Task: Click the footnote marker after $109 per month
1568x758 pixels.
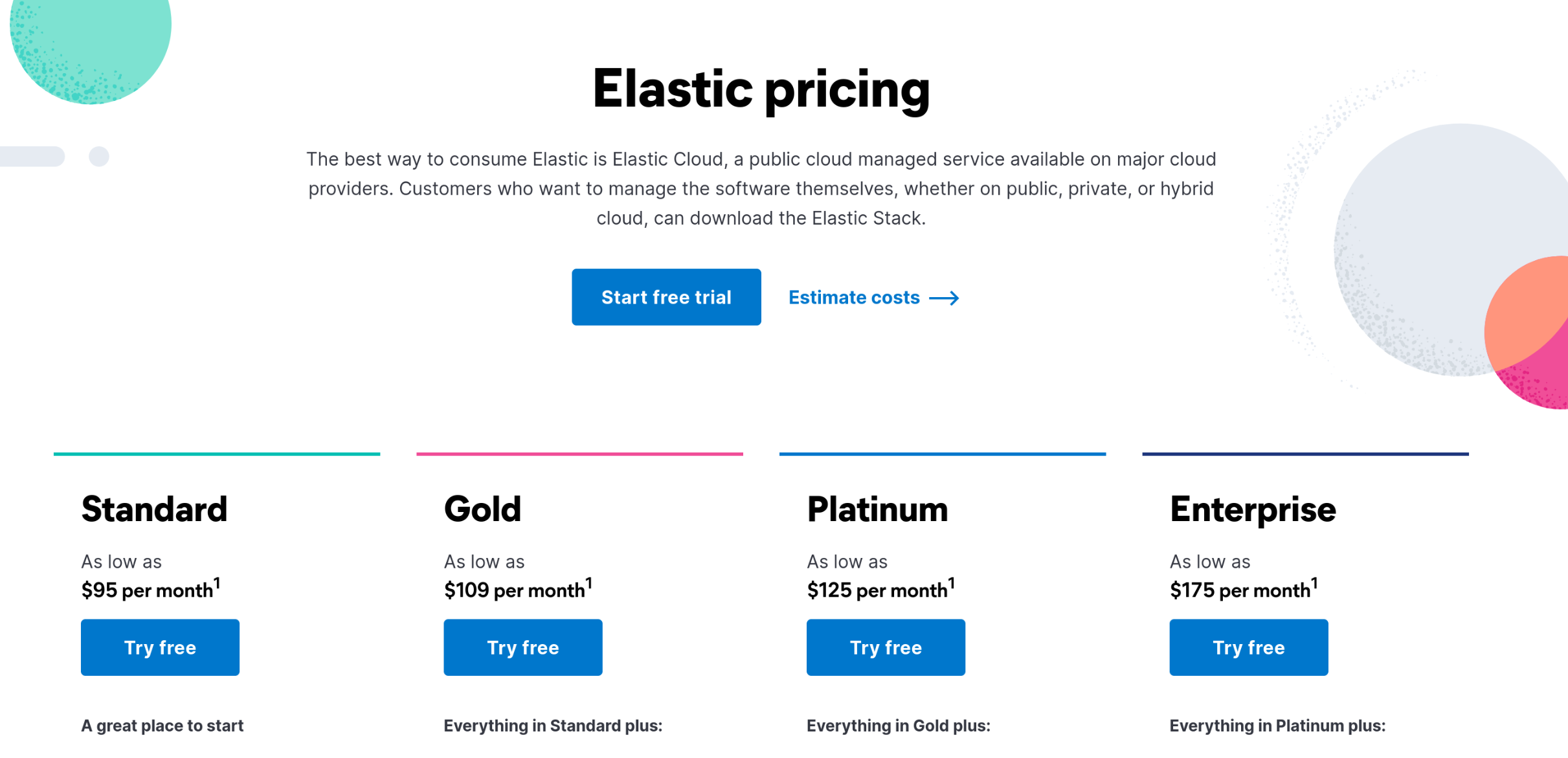Action: click(588, 583)
